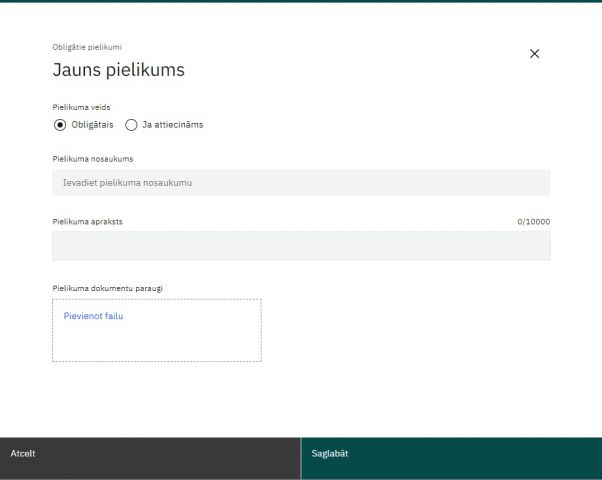
Task: Click the Obligātais option label text
Action: (x=93, y=125)
